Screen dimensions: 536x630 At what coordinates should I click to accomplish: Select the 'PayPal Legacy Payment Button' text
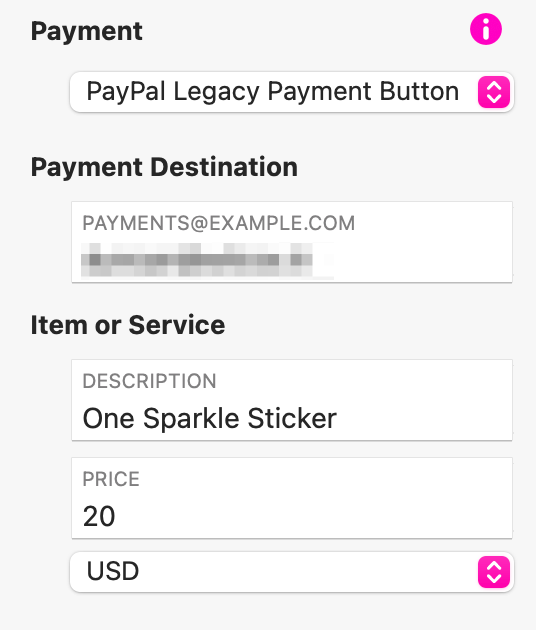273,92
